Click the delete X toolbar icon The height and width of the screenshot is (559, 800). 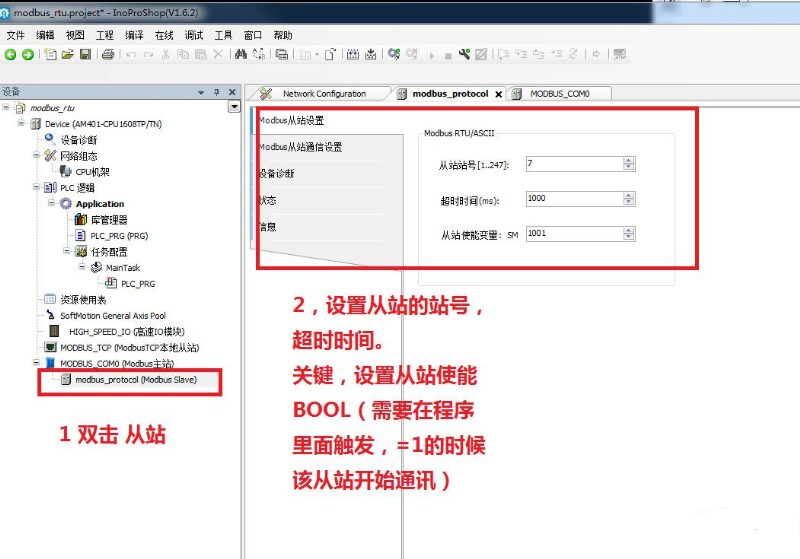[x=218, y=54]
